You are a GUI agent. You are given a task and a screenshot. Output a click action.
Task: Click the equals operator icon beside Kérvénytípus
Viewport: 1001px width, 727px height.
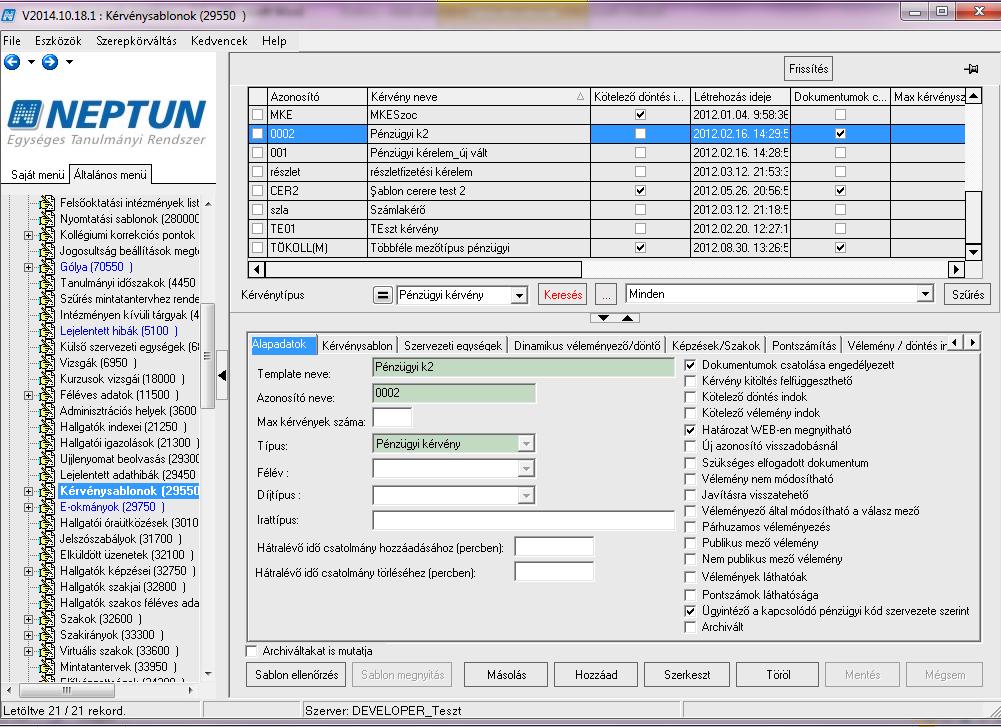tap(382, 295)
